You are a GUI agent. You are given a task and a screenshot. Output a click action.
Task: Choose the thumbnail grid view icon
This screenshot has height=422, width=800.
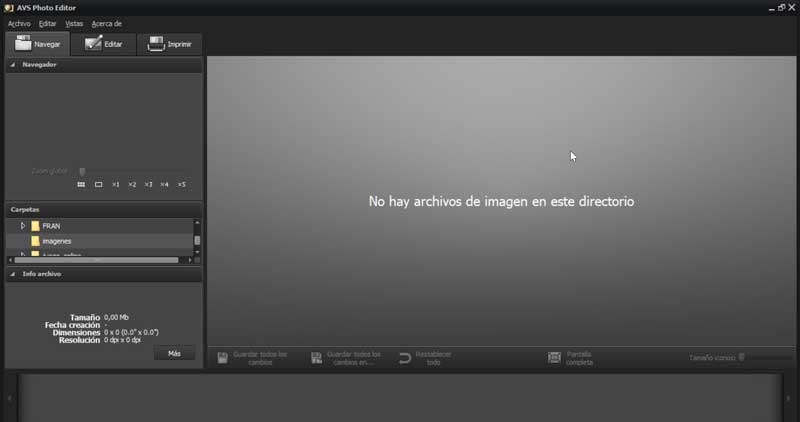point(81,185)
